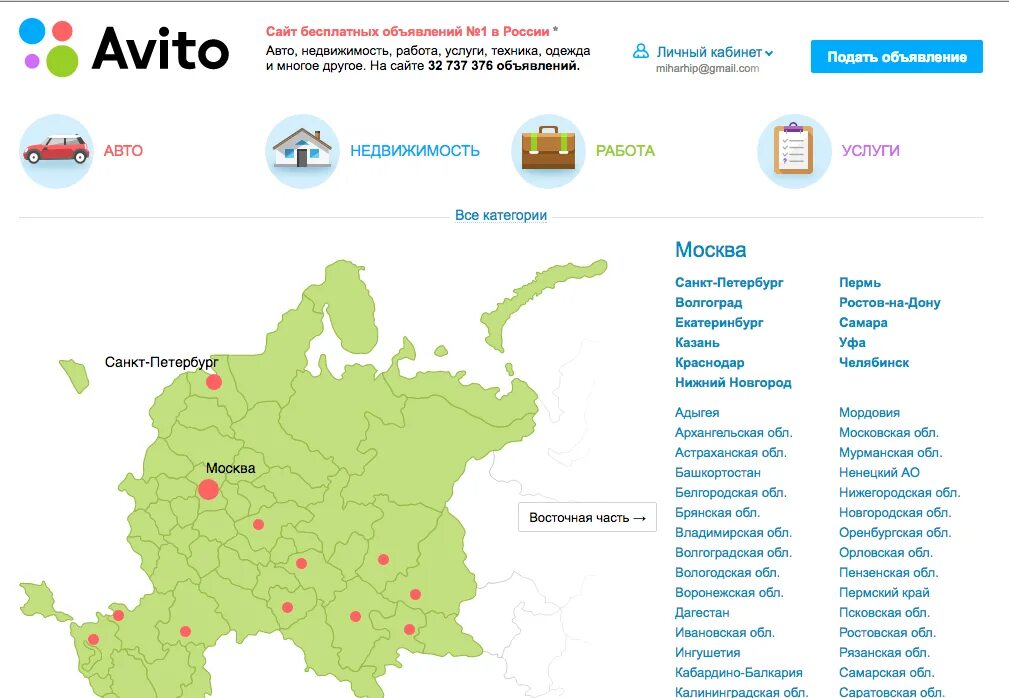Screen dimensions: 1009x698
Task: Select the НЕДВИЖИМОСТЬ category label
Action: [x=414, y=151]
